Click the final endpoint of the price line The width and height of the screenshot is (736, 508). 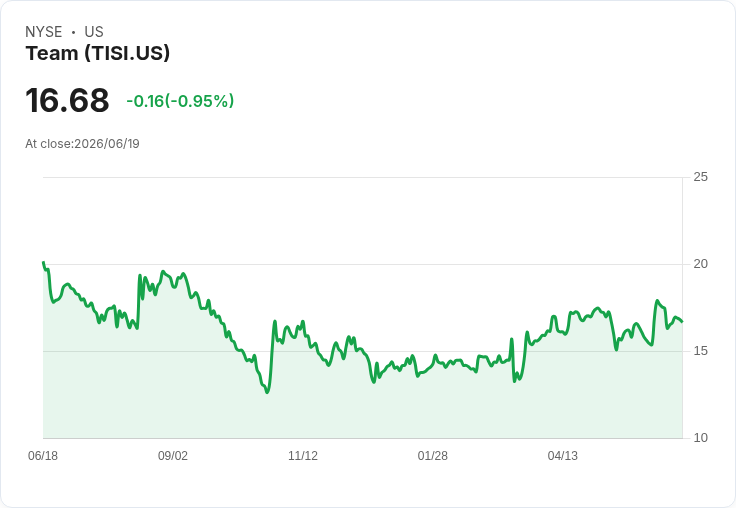point(682,322)
